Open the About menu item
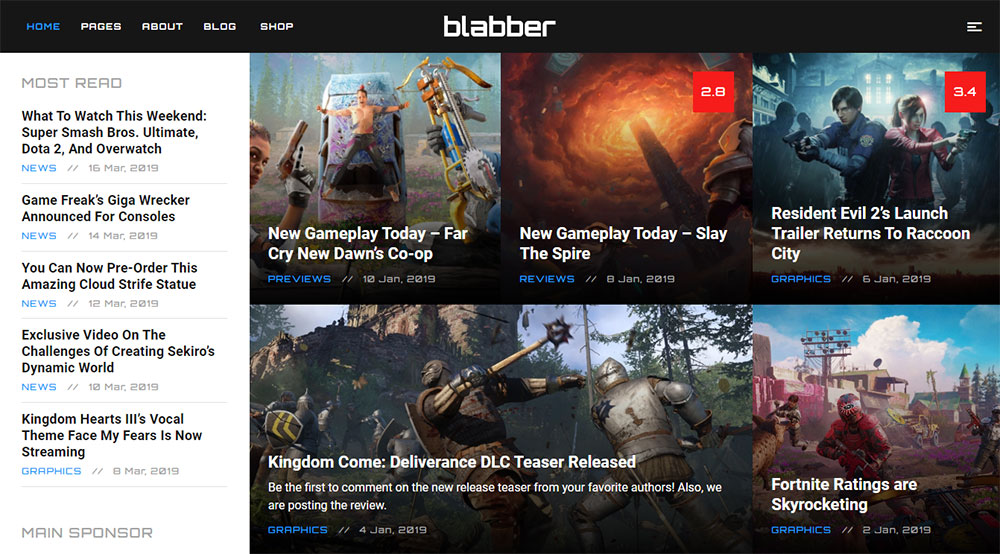Viewport: 1000px width, 554px height. [x=162, y=27]
